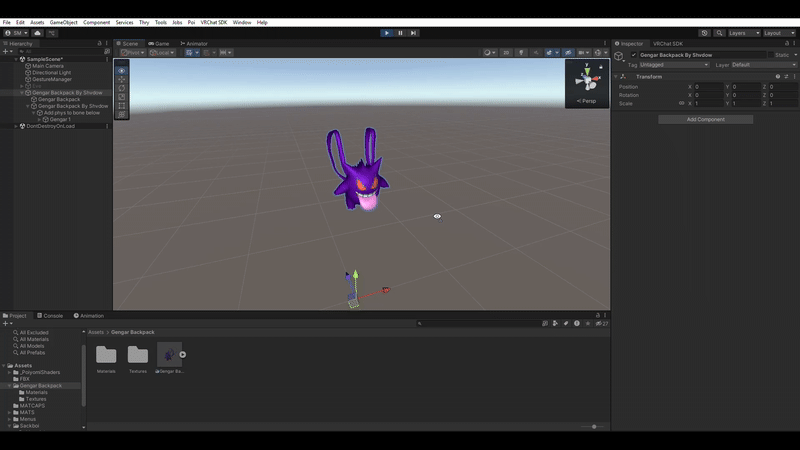Switch to the VRChat SDK tab in Inspector

coord(668,44)
